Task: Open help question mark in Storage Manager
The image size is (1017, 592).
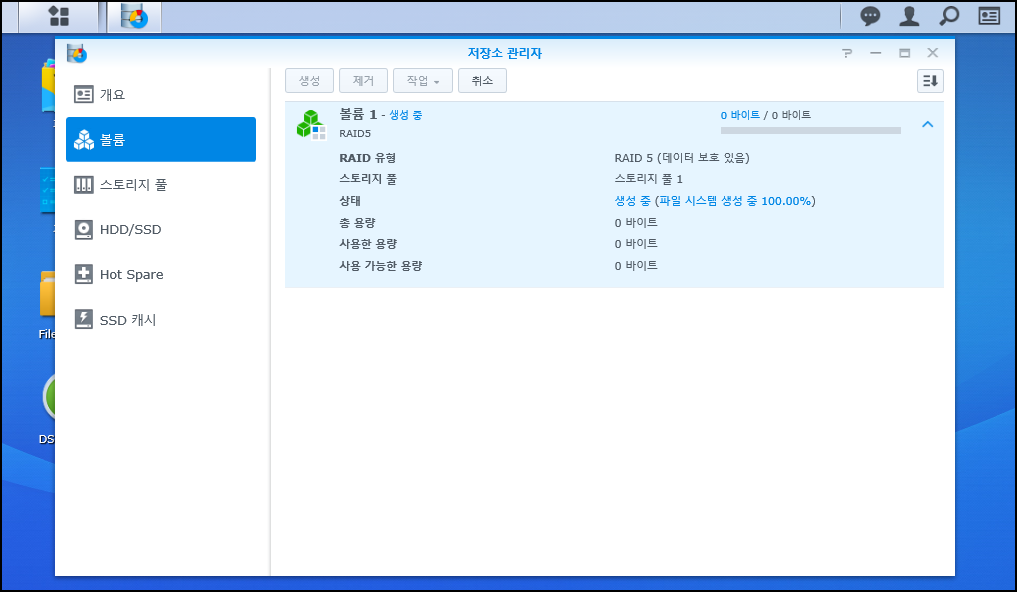Action: click(847, 53)
